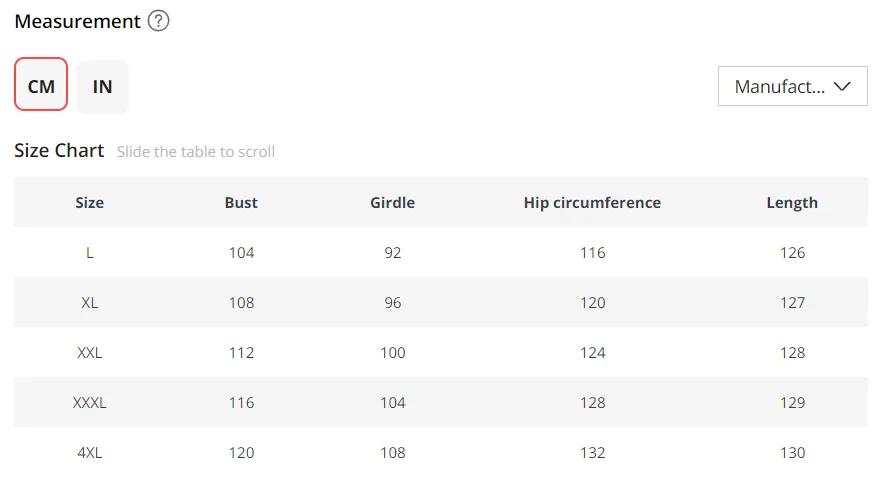Viewport: 877px width, 483px height.
Task: Click bust value 104 in L row
Action: point(241,253)
